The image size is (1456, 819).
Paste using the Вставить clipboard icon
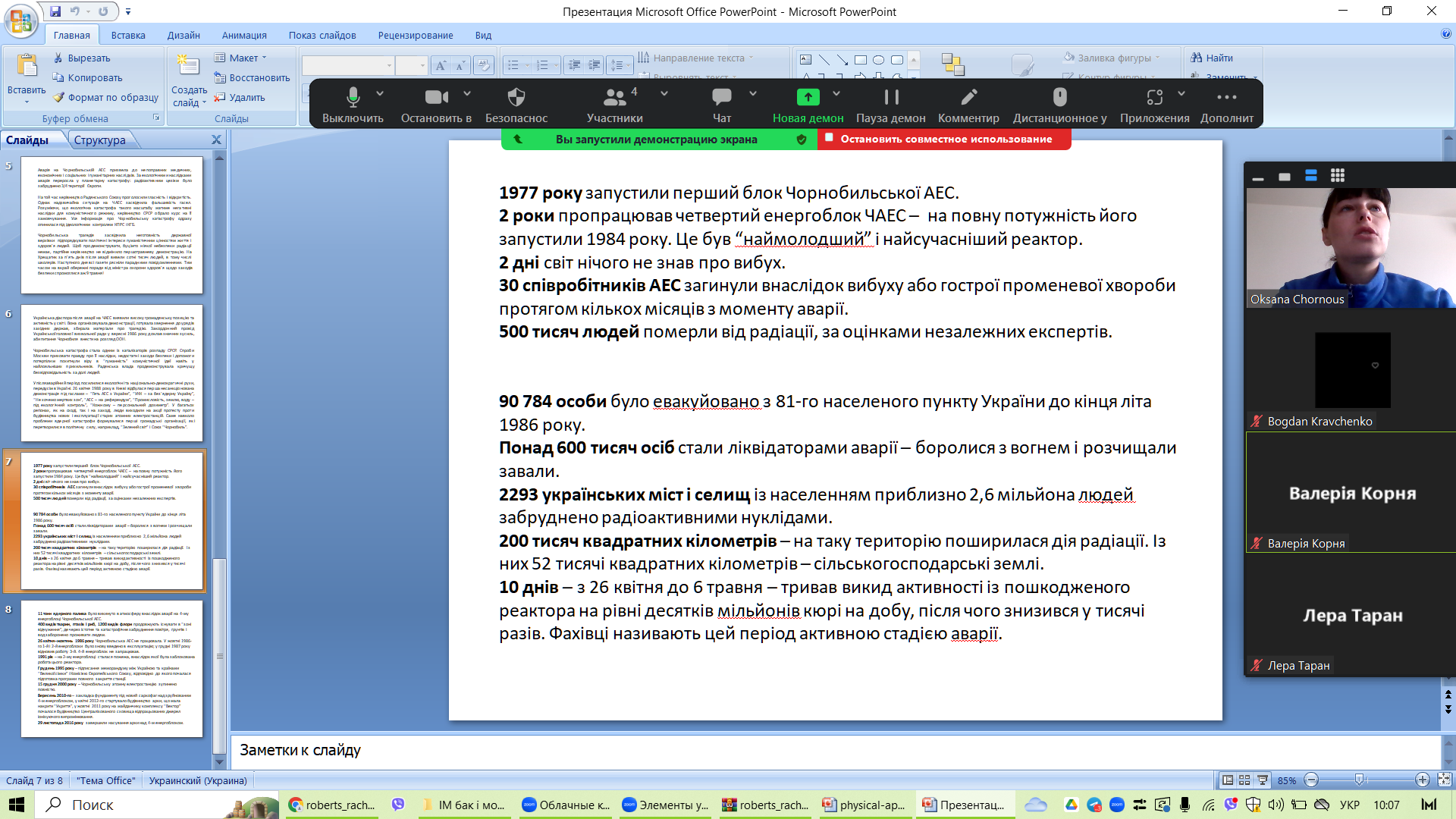point(27,67)
